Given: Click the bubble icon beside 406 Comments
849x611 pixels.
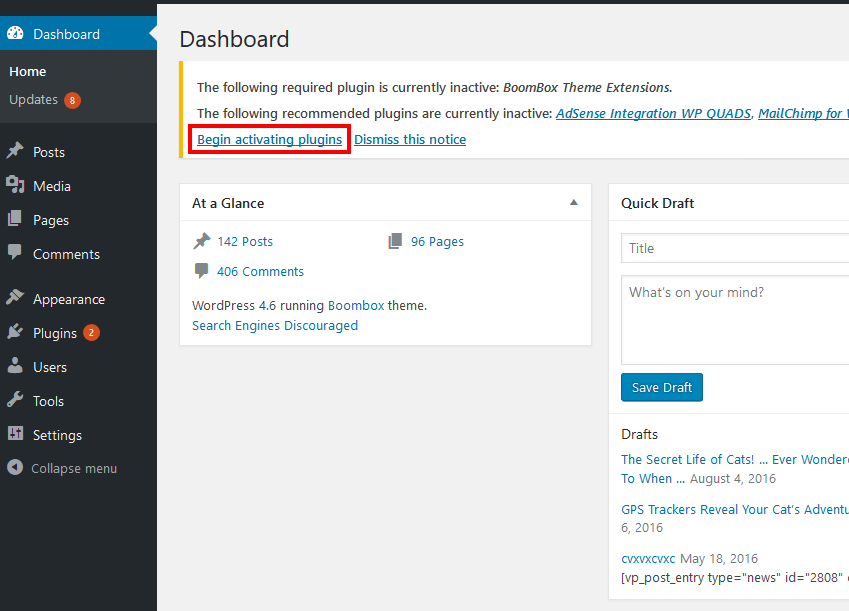Looking at the screenshot, I should coord(201,271).
